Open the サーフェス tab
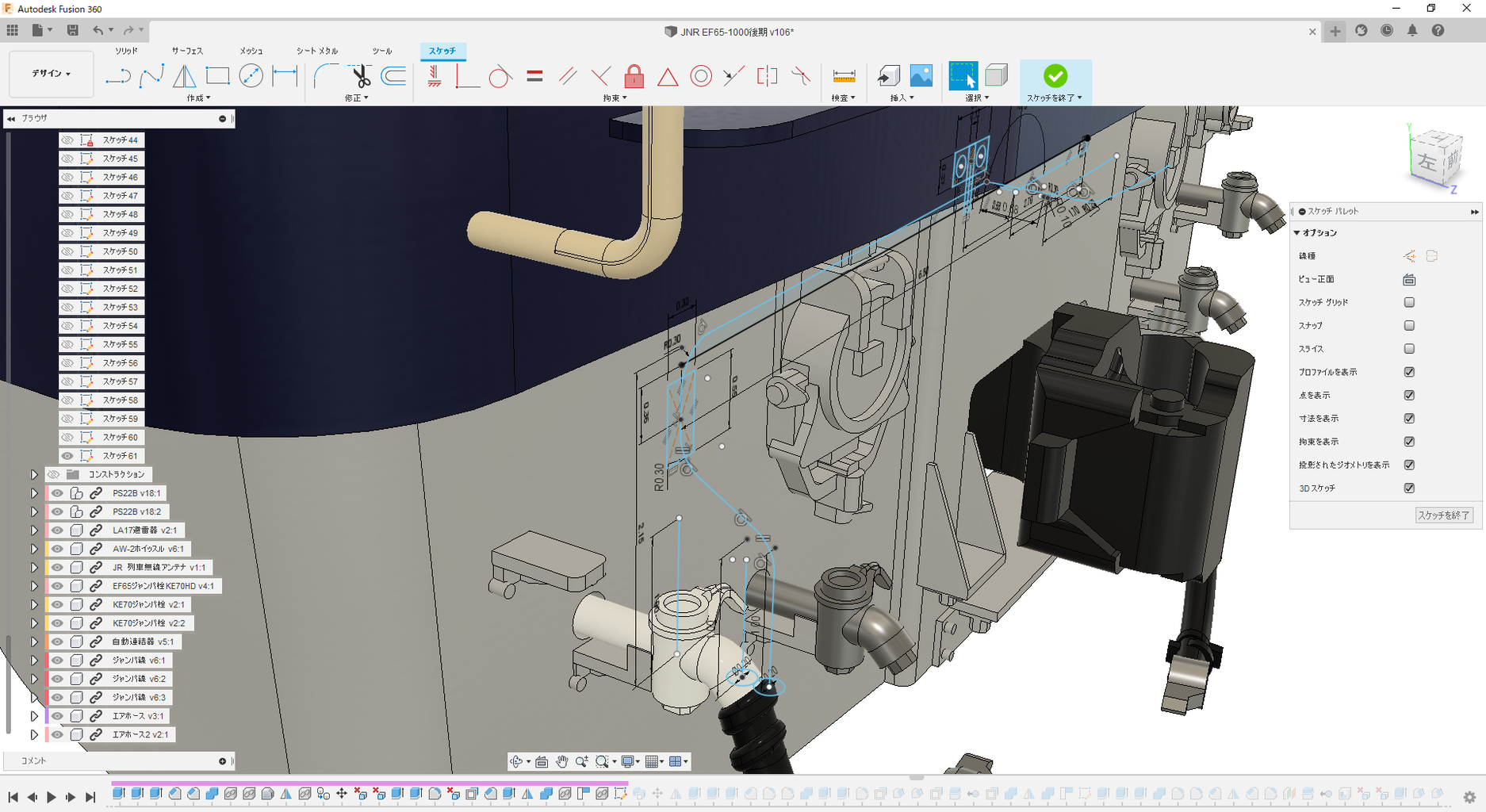 point(187,51)
